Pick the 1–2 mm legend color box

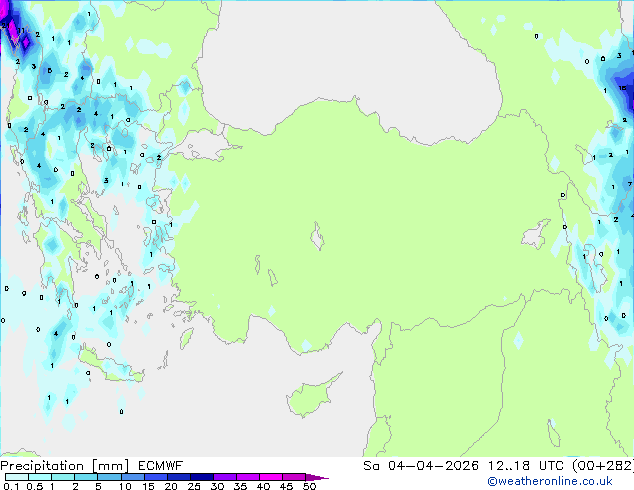tap(63, 477)
